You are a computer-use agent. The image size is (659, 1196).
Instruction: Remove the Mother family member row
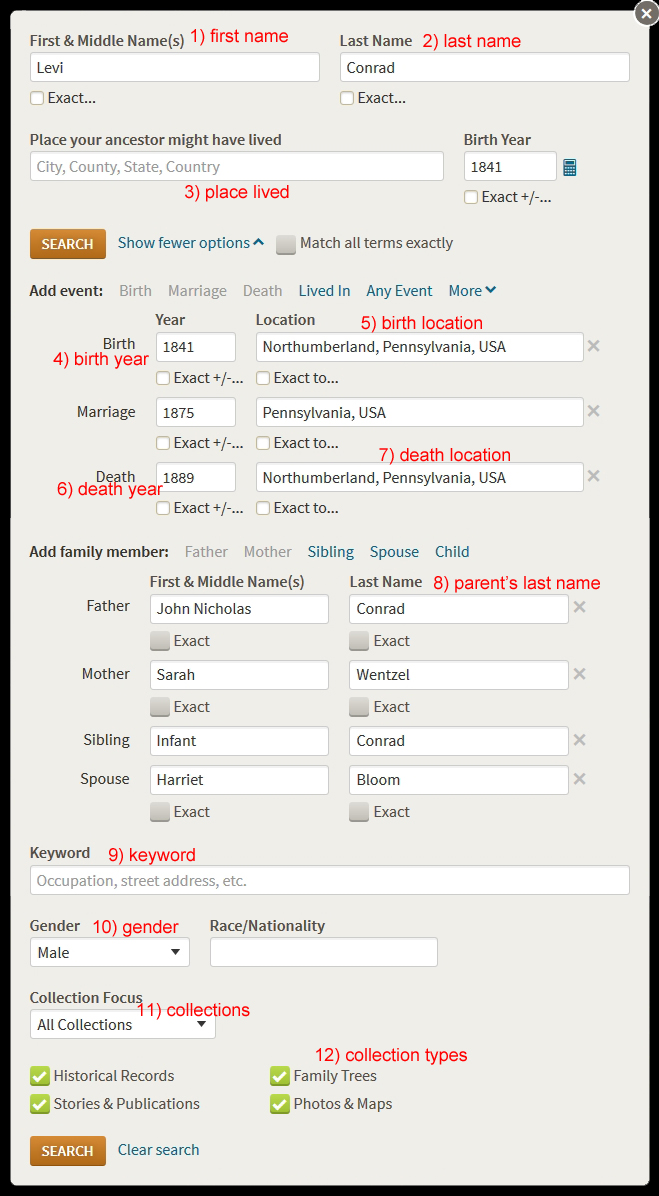(x=580, y=674)
